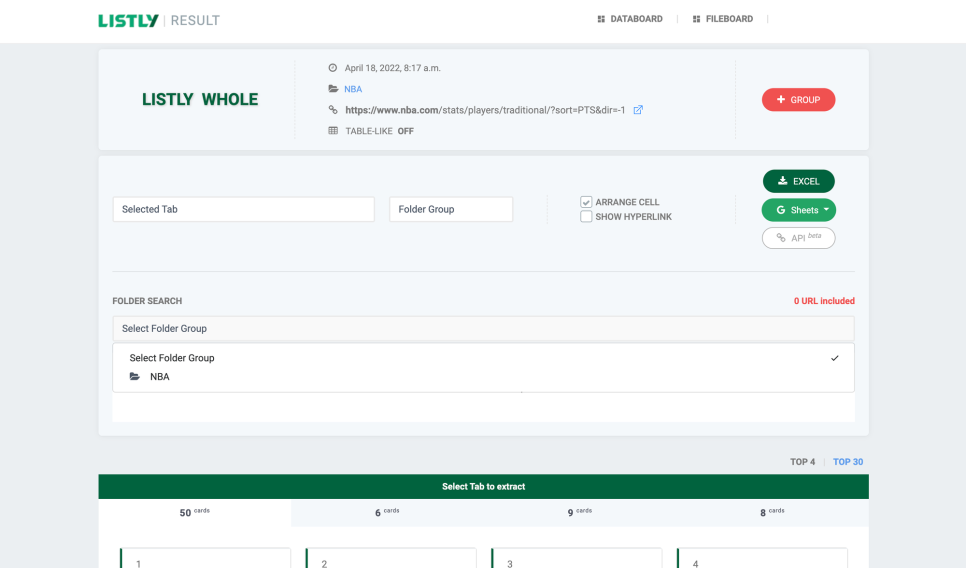This screenshot has height=568, width=966.
Task: Open the nba.com stats URL
Action: pyautogui.click(x=485, y=110)
